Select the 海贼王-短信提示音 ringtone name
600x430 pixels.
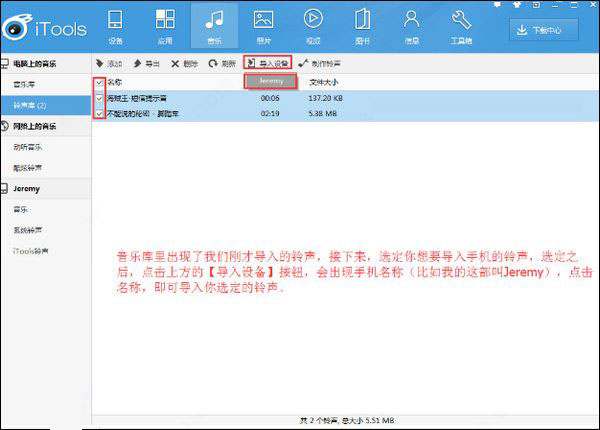coord(137,98)
